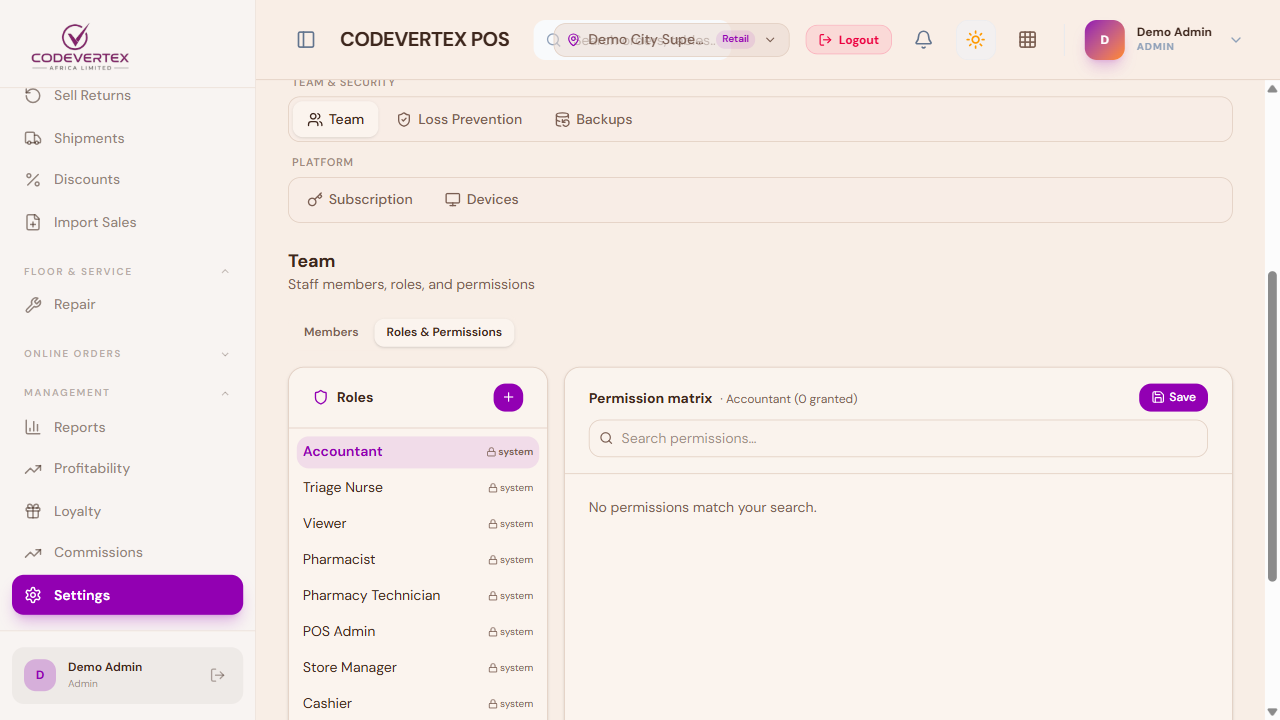
Task: Open the Loss Prevention tab
Action: pos(460,119)
